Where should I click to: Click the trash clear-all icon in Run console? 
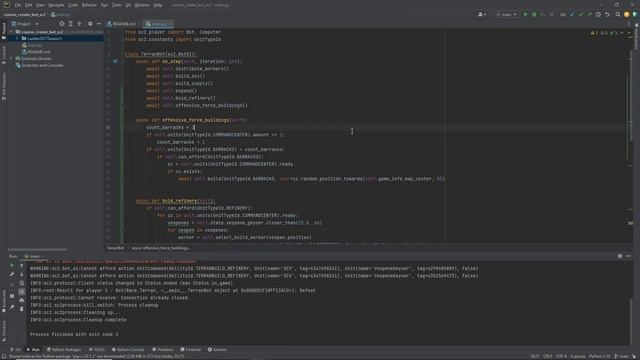coord(22,309)
